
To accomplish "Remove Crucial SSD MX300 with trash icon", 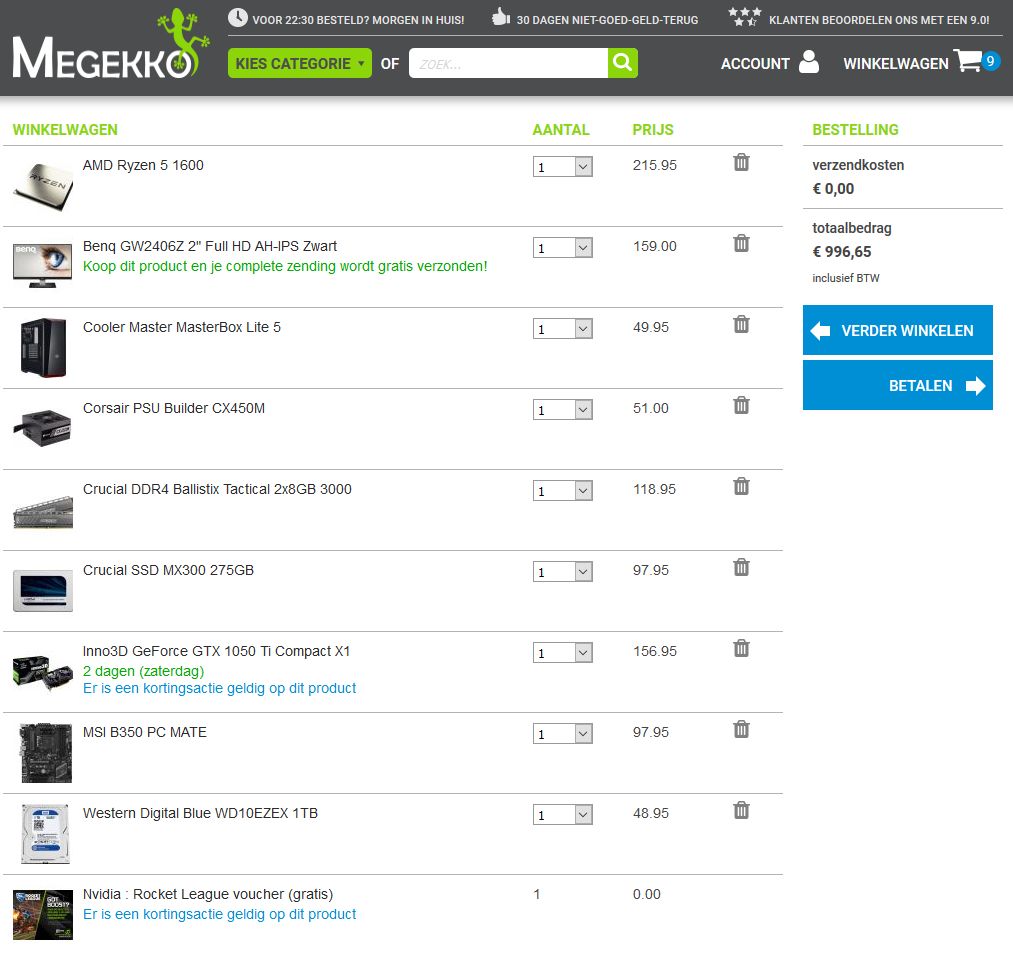I will [741, 567].
